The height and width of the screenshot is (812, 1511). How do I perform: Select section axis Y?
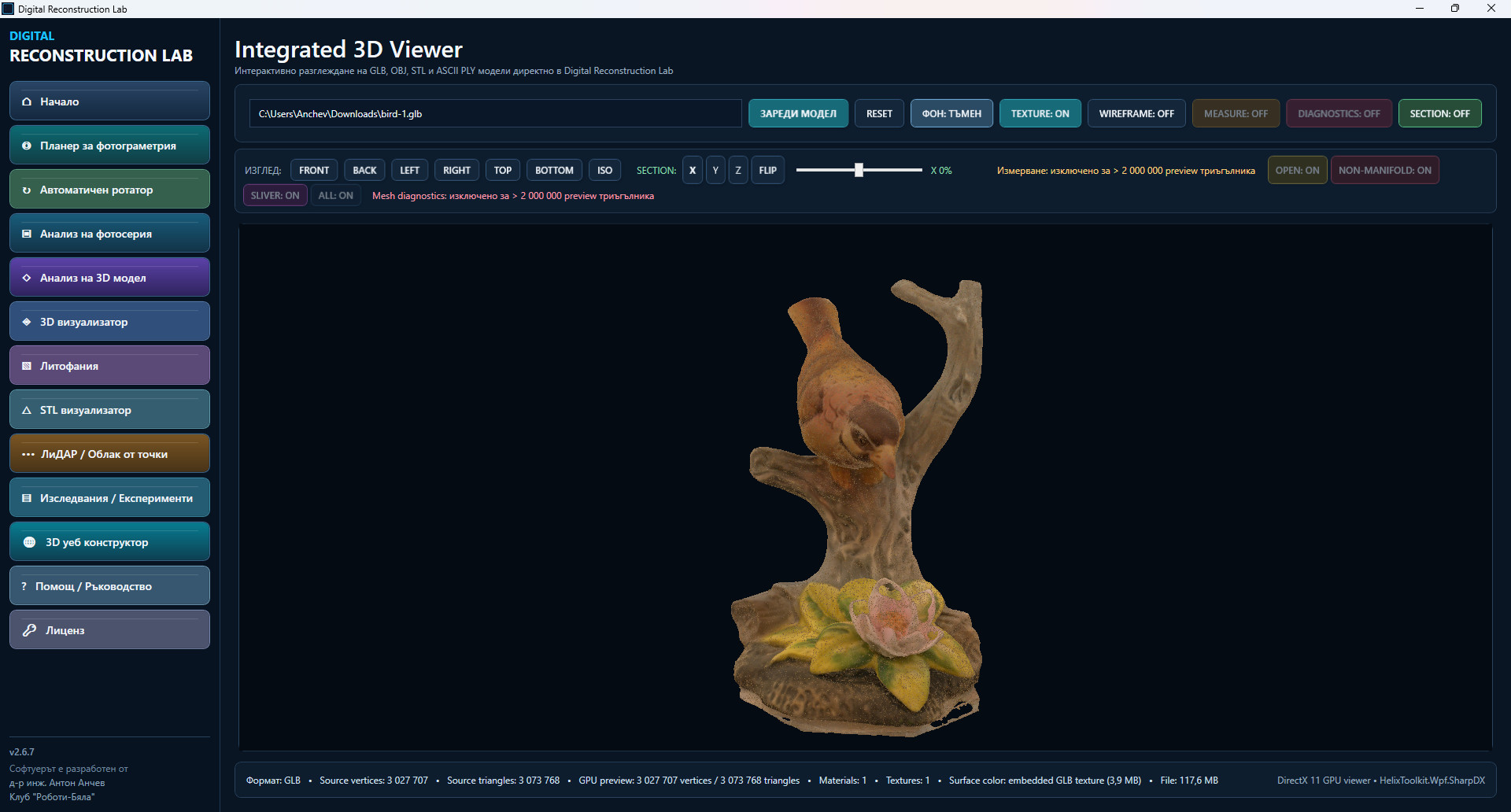point(715,170)
